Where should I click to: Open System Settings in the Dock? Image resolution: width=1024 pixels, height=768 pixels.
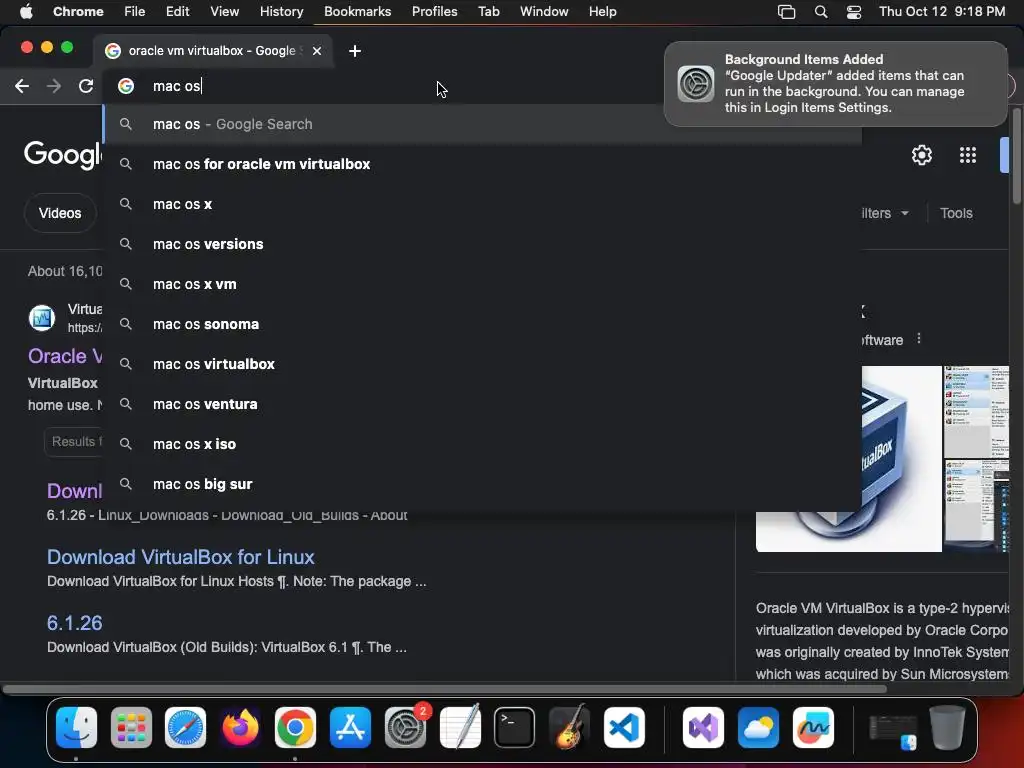(406, 727)
